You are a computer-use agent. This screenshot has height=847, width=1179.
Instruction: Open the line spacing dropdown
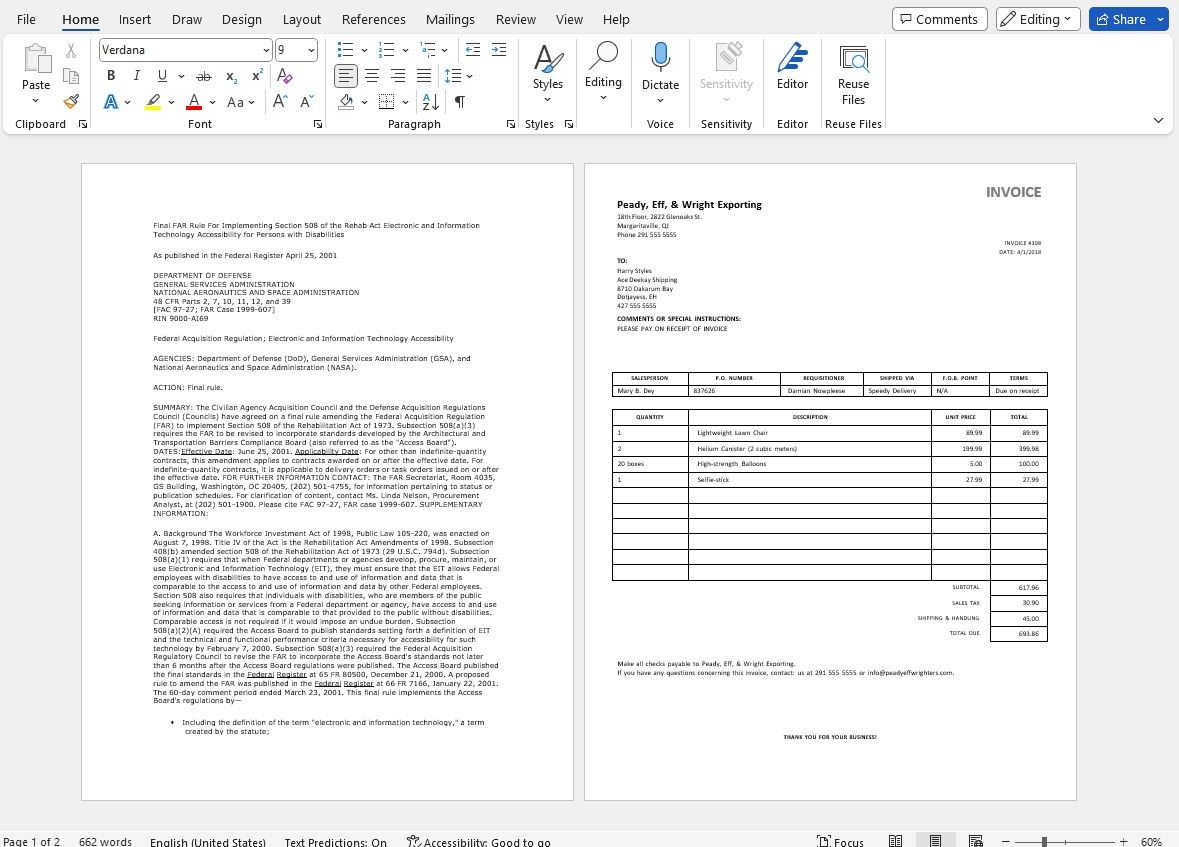click(x=458, y=76)
